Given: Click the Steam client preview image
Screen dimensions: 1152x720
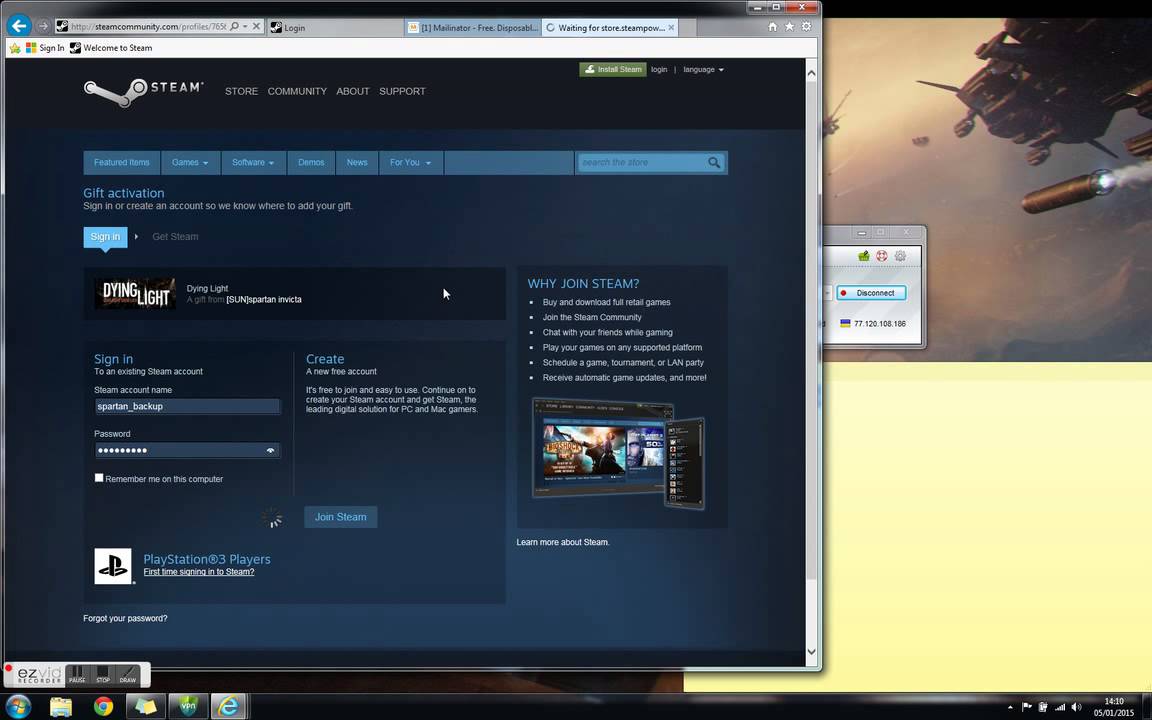Looking at the screenshot, I should [x=618, y=453].
